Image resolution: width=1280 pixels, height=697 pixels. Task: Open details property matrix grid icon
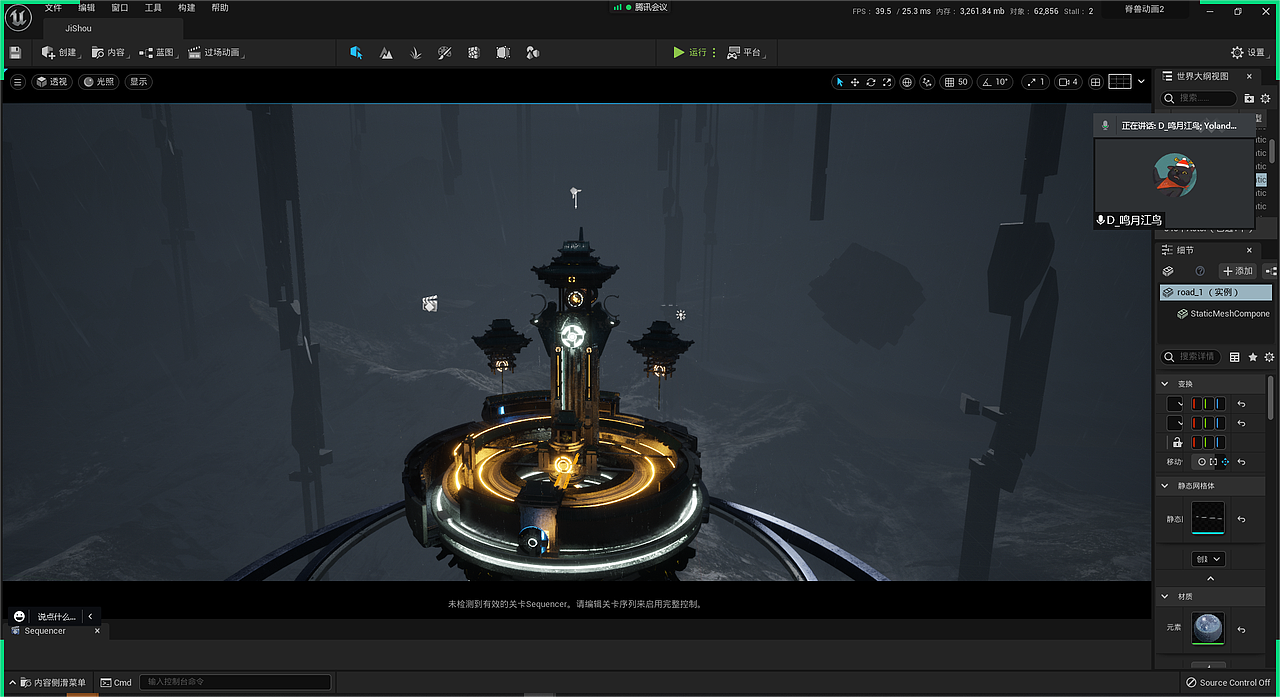pyautogui.click(x=1235, y=357)
